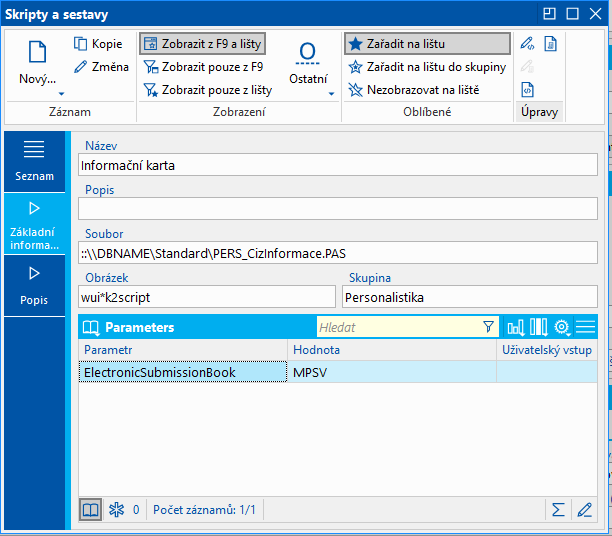Click the Soubor file path field

tap(338, 253)
